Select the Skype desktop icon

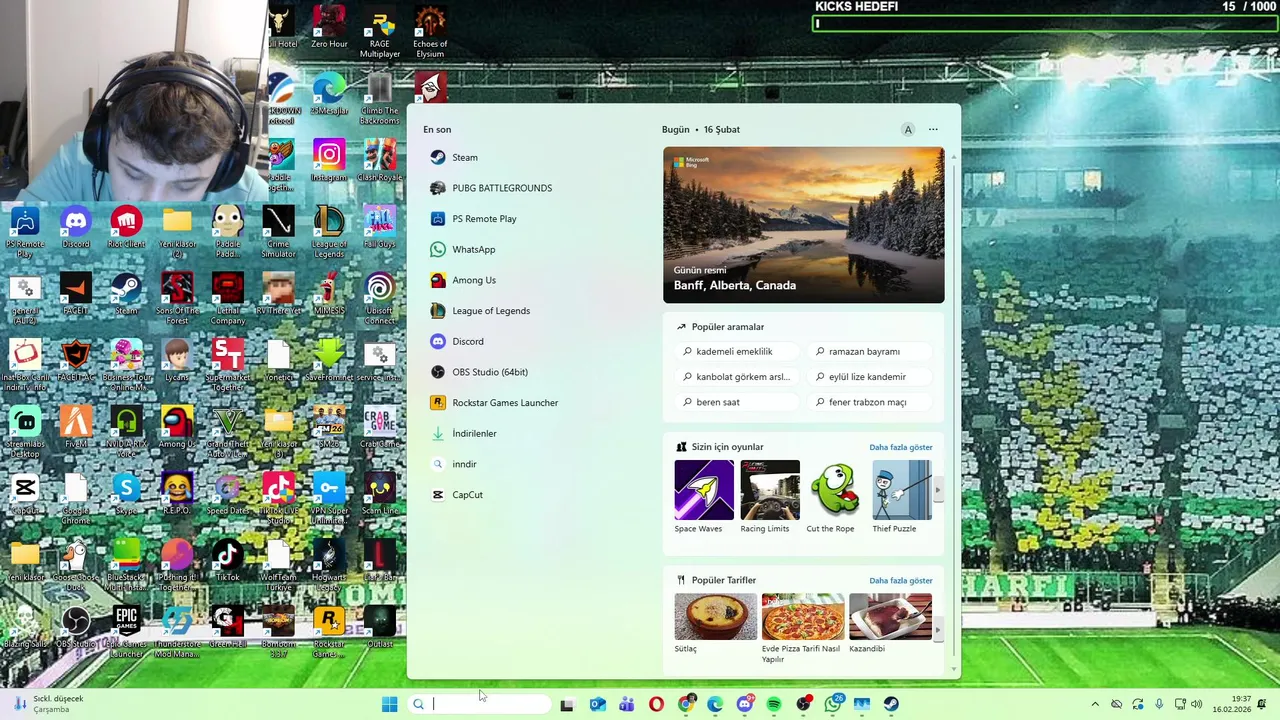pyautogui.click(x=126, y=494)
